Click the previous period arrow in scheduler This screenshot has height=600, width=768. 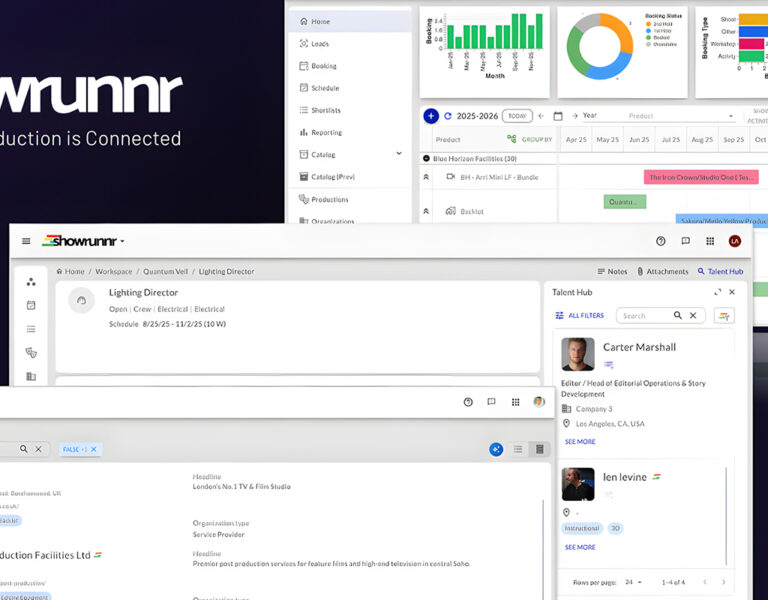[541, 116]
